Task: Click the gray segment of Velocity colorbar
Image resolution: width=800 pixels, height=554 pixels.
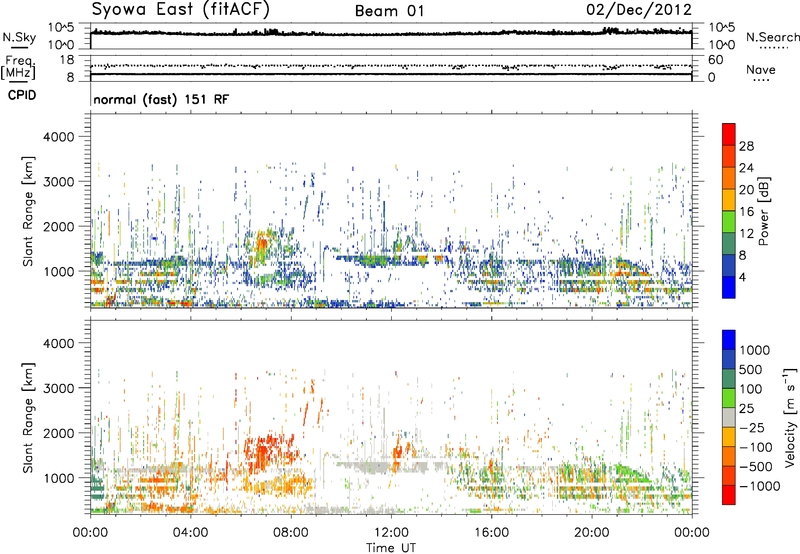Action: (729, 418)
